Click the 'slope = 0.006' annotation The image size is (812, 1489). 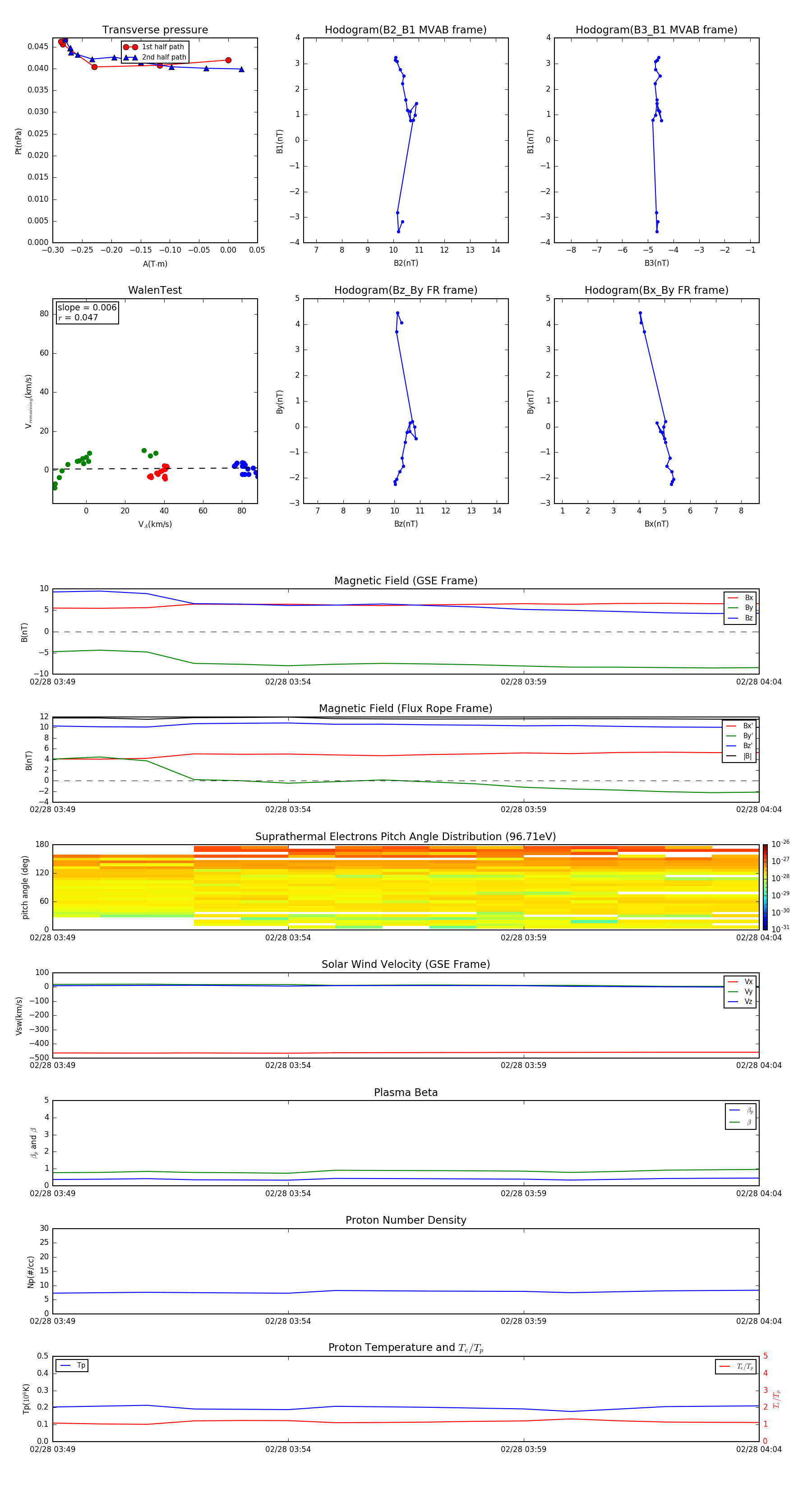click(x=87, y=308)
